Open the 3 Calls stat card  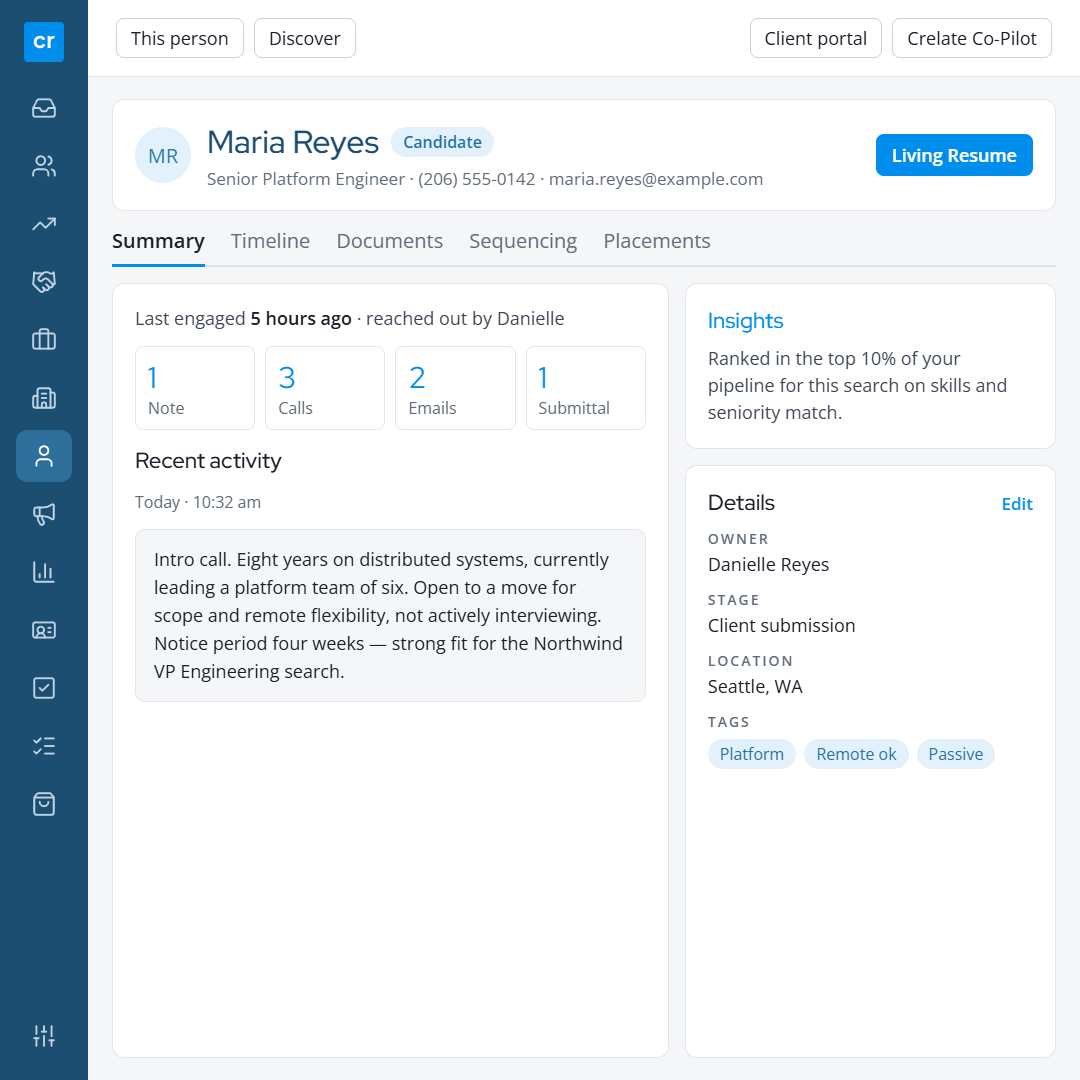click(x=325, y=388)
